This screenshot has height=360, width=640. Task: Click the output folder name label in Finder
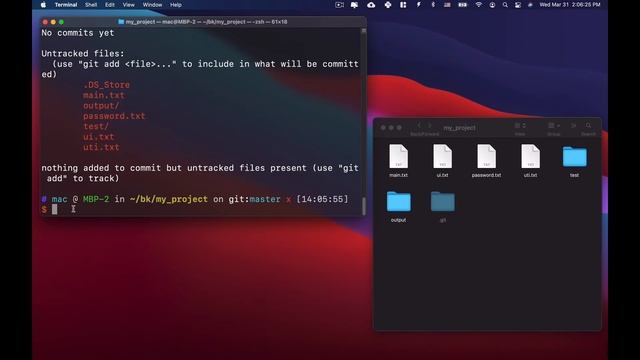point(398,220)
